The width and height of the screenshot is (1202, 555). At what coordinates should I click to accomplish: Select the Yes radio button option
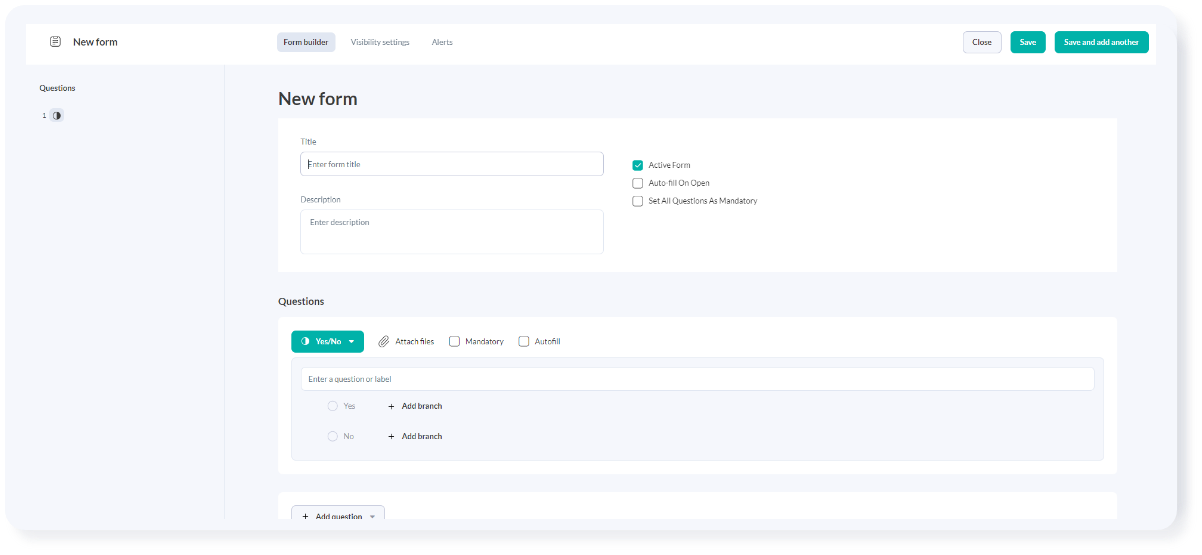tap(333, 406)
